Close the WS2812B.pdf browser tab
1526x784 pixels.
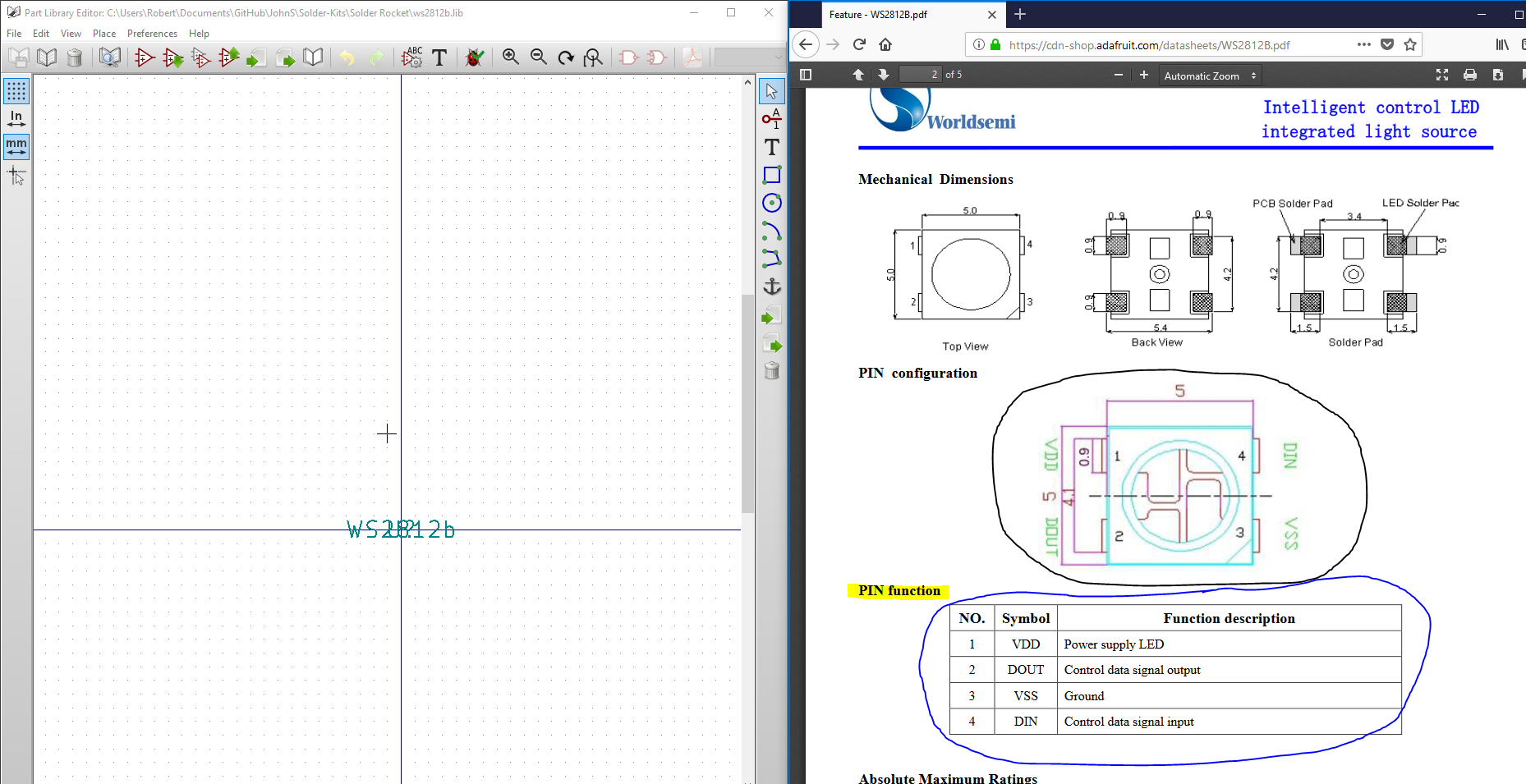(x=992, y=15)
